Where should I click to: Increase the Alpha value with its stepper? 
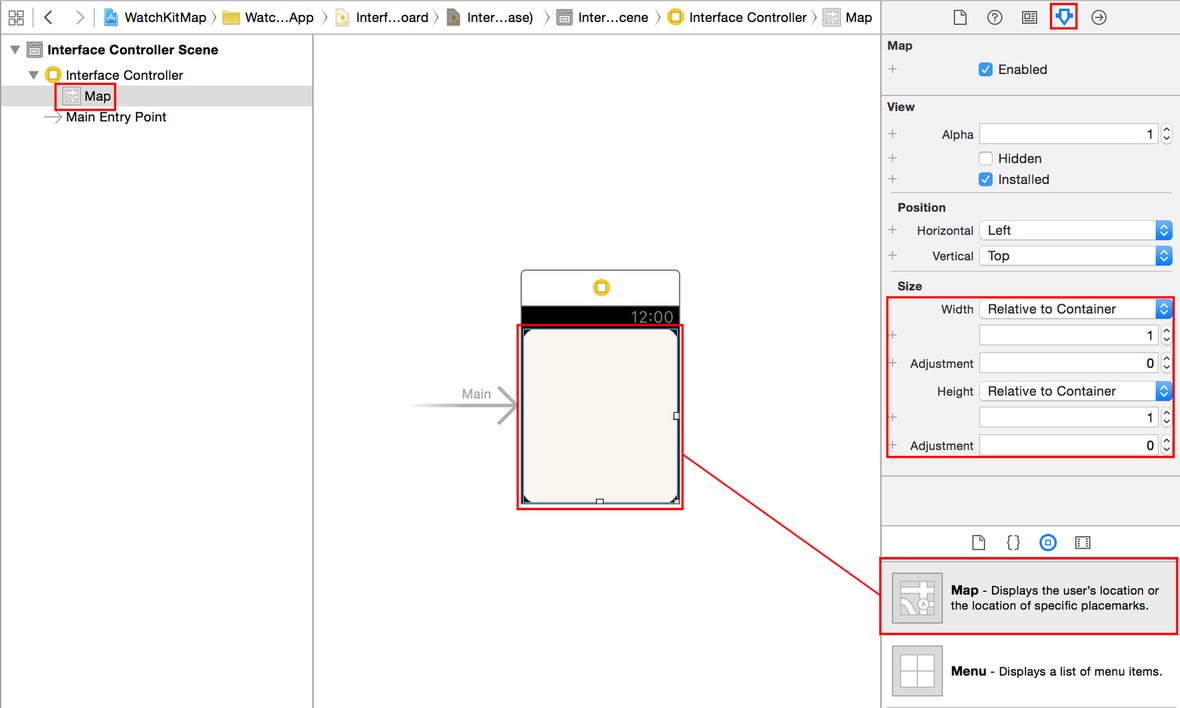[1166, 129]
